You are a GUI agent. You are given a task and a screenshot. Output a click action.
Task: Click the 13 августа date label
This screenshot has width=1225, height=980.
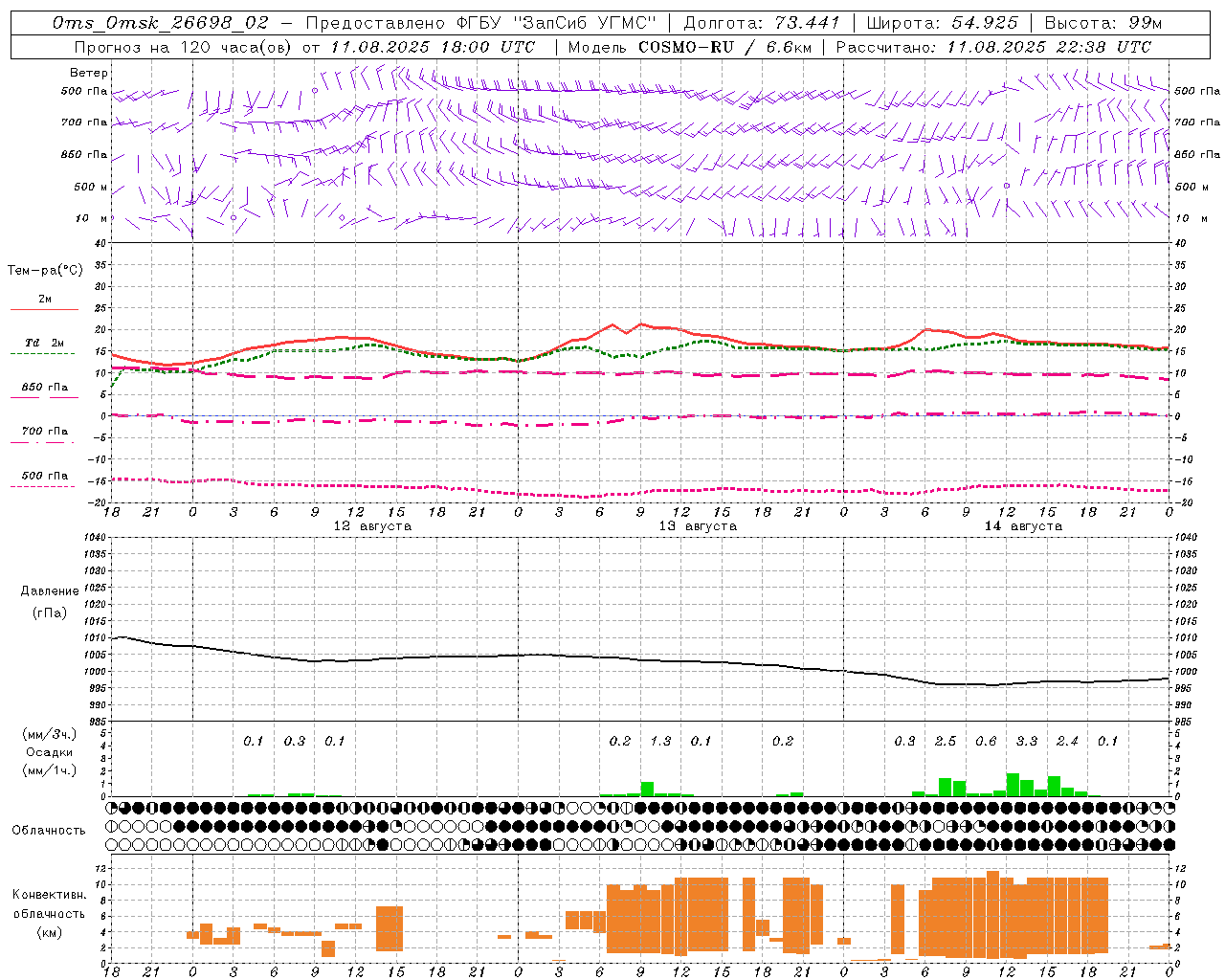[x=698, y=526]
